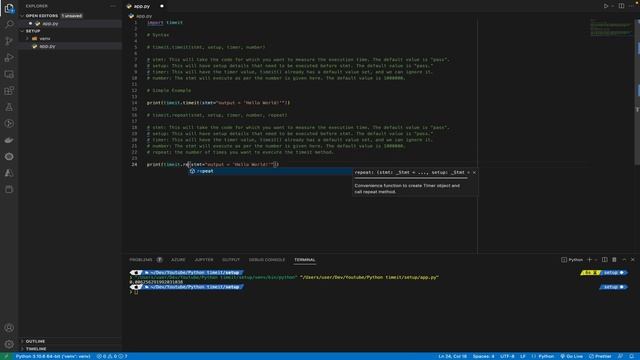The height and width of the screenshot is (360, 640).
Task: Click the Python interpreter status bar entry
Action: point(53,356)
